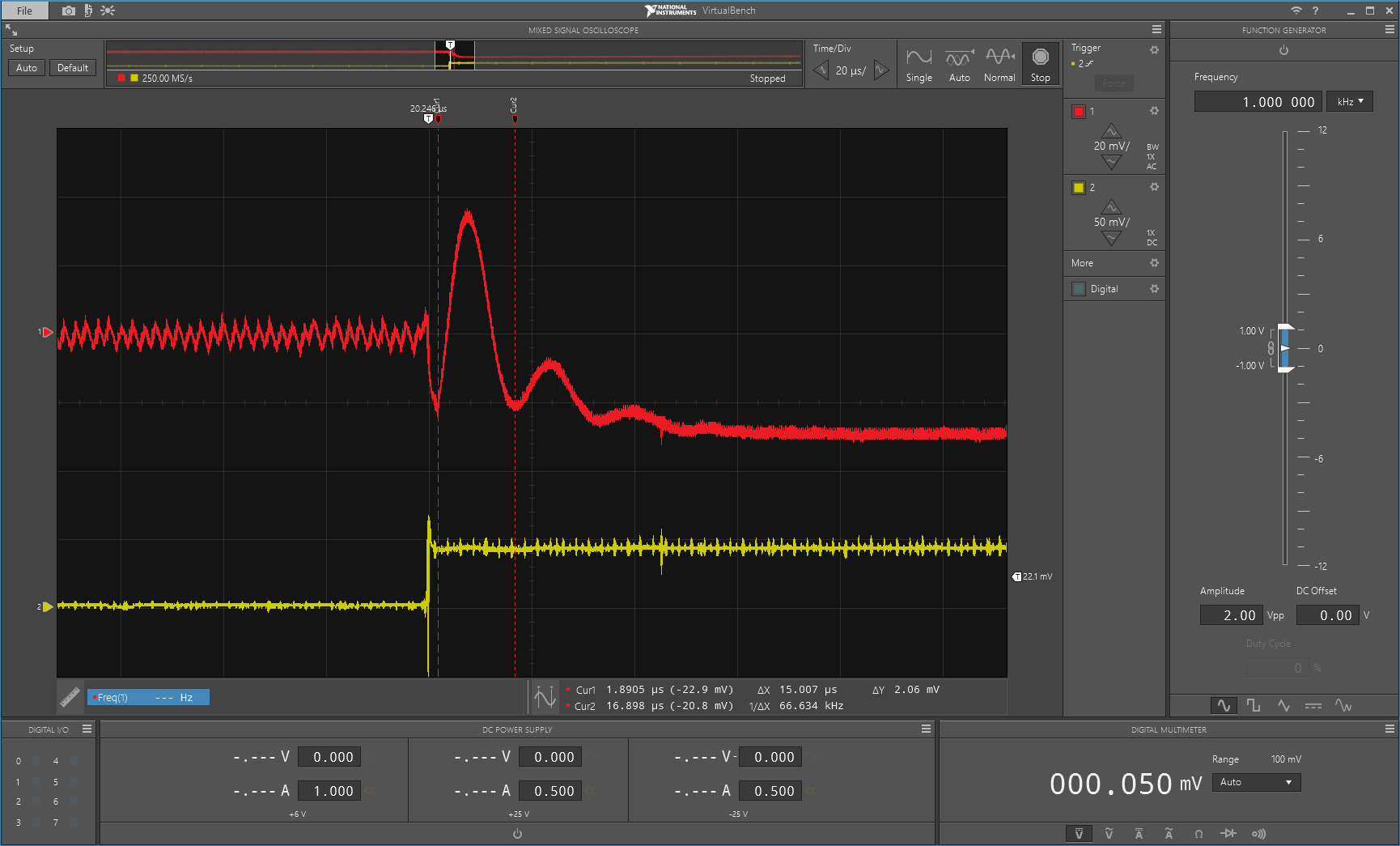Image resolution: width=1400 pixels, height=846 pixels.
Task: Select the resistance (ohm) measurement mode
Action: (1198, 833)
